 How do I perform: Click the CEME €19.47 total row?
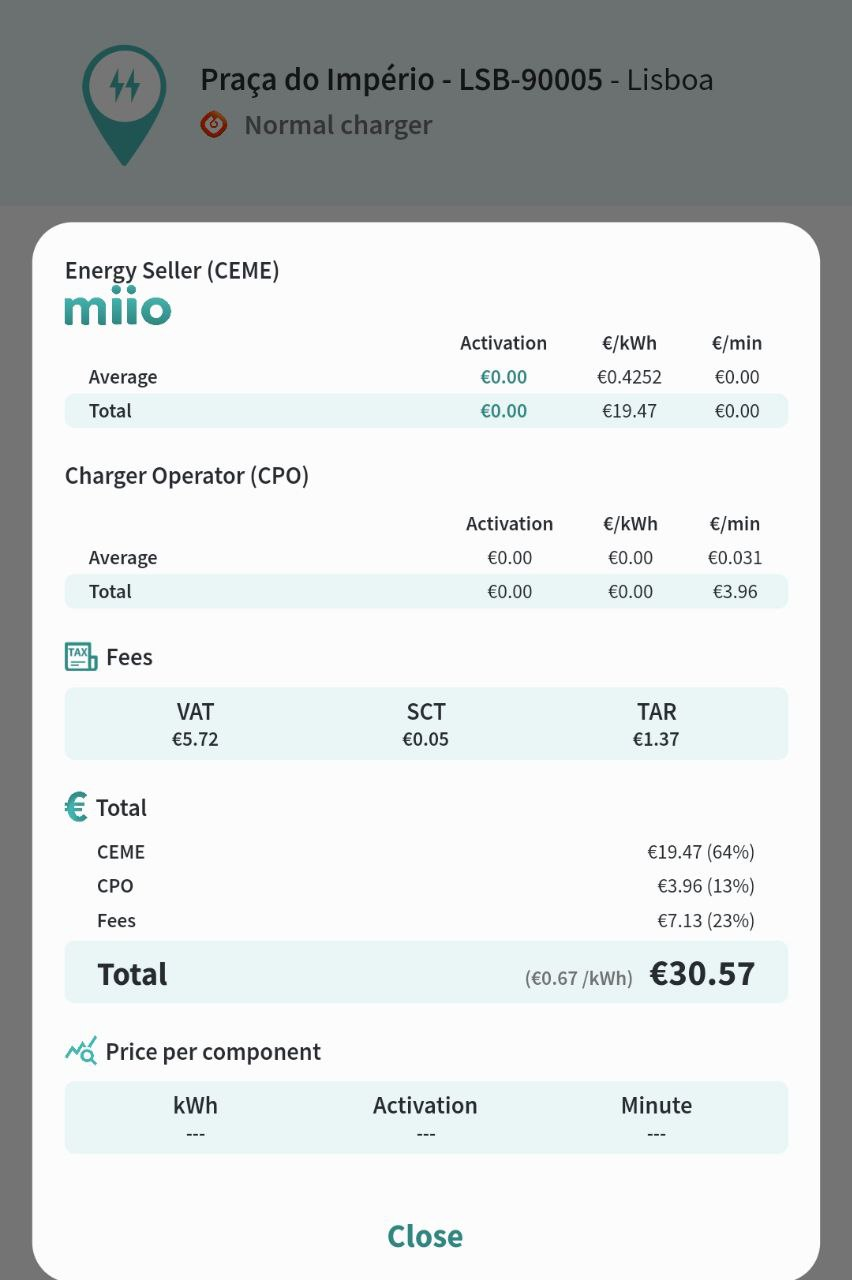pos(426,852)
